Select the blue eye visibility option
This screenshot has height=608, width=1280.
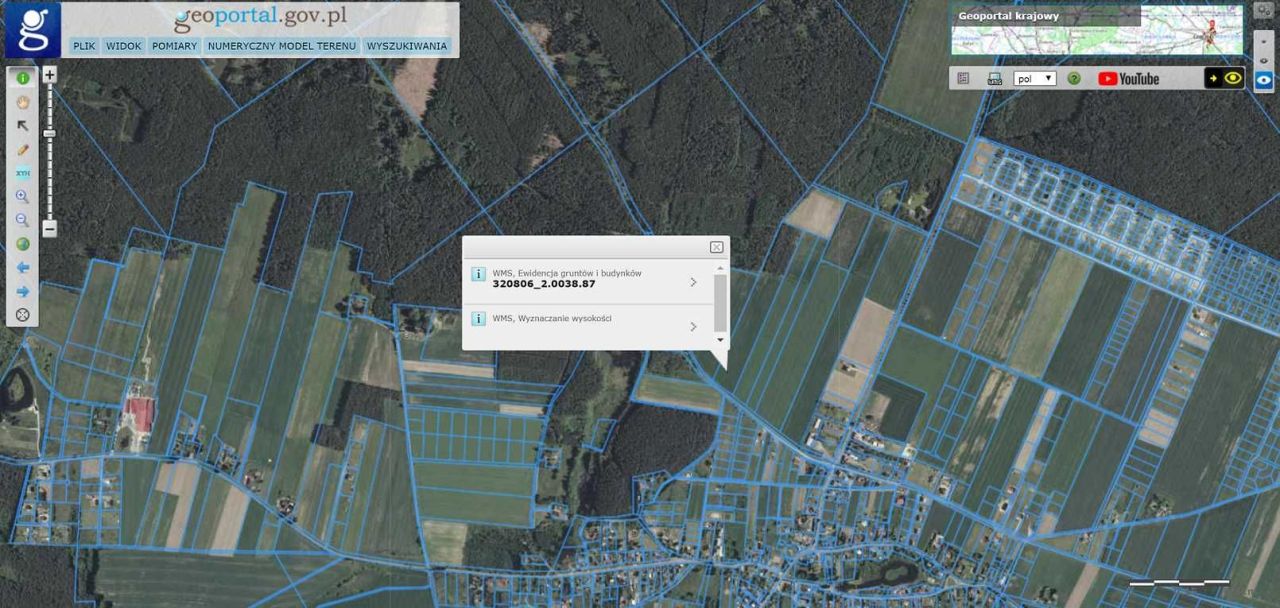1263,81
